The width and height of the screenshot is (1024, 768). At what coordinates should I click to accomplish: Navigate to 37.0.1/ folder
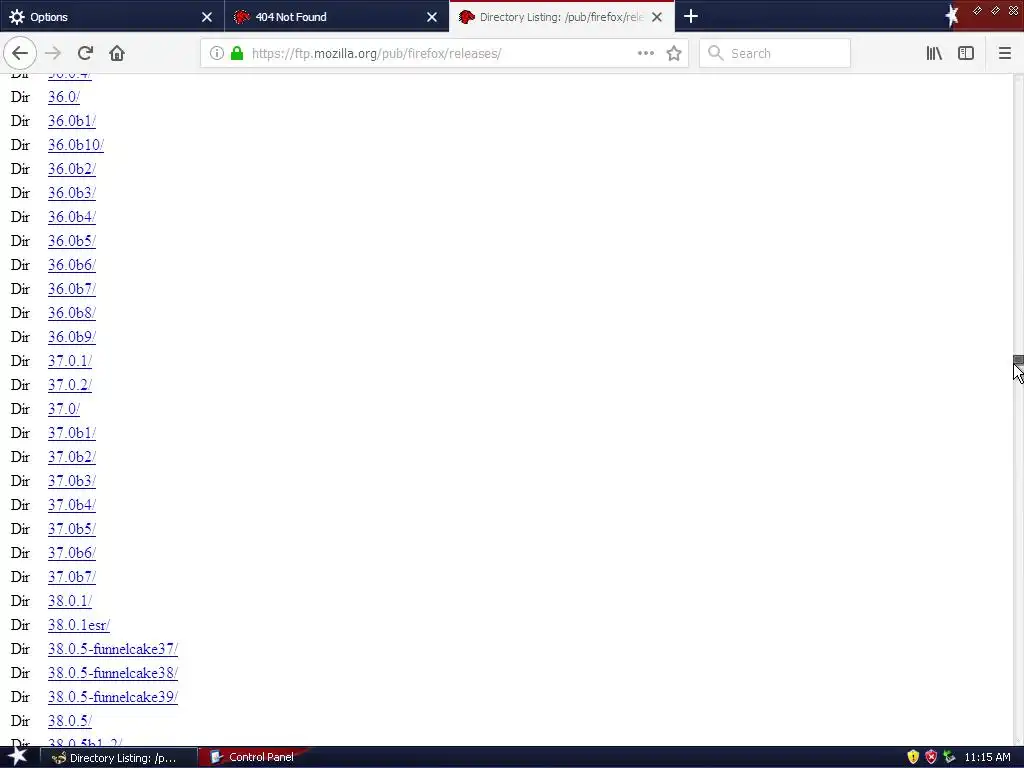(x=70, y=361)
